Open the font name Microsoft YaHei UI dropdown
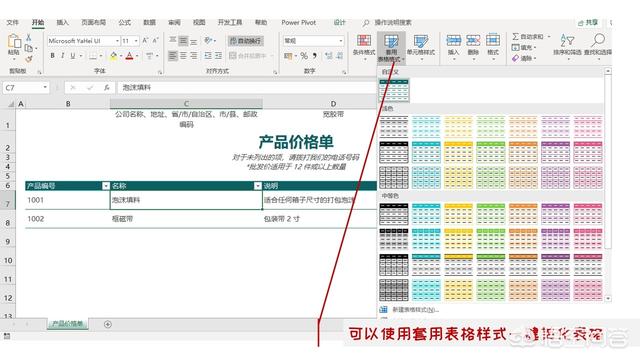 click(x=118, y=41)
